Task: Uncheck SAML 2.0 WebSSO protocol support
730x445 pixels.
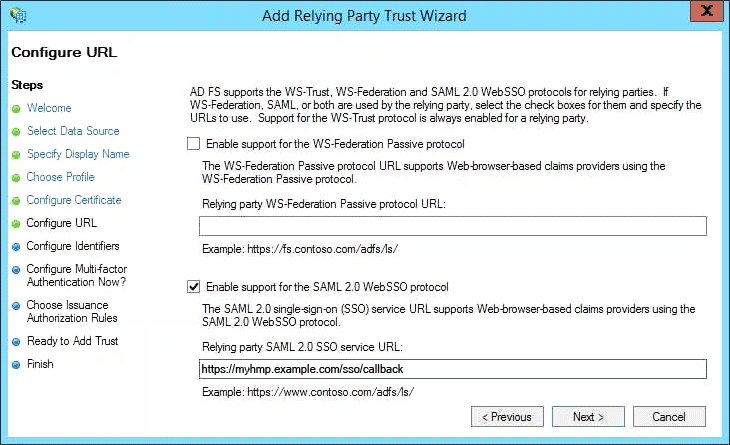Action: click(x=194, y=287)
